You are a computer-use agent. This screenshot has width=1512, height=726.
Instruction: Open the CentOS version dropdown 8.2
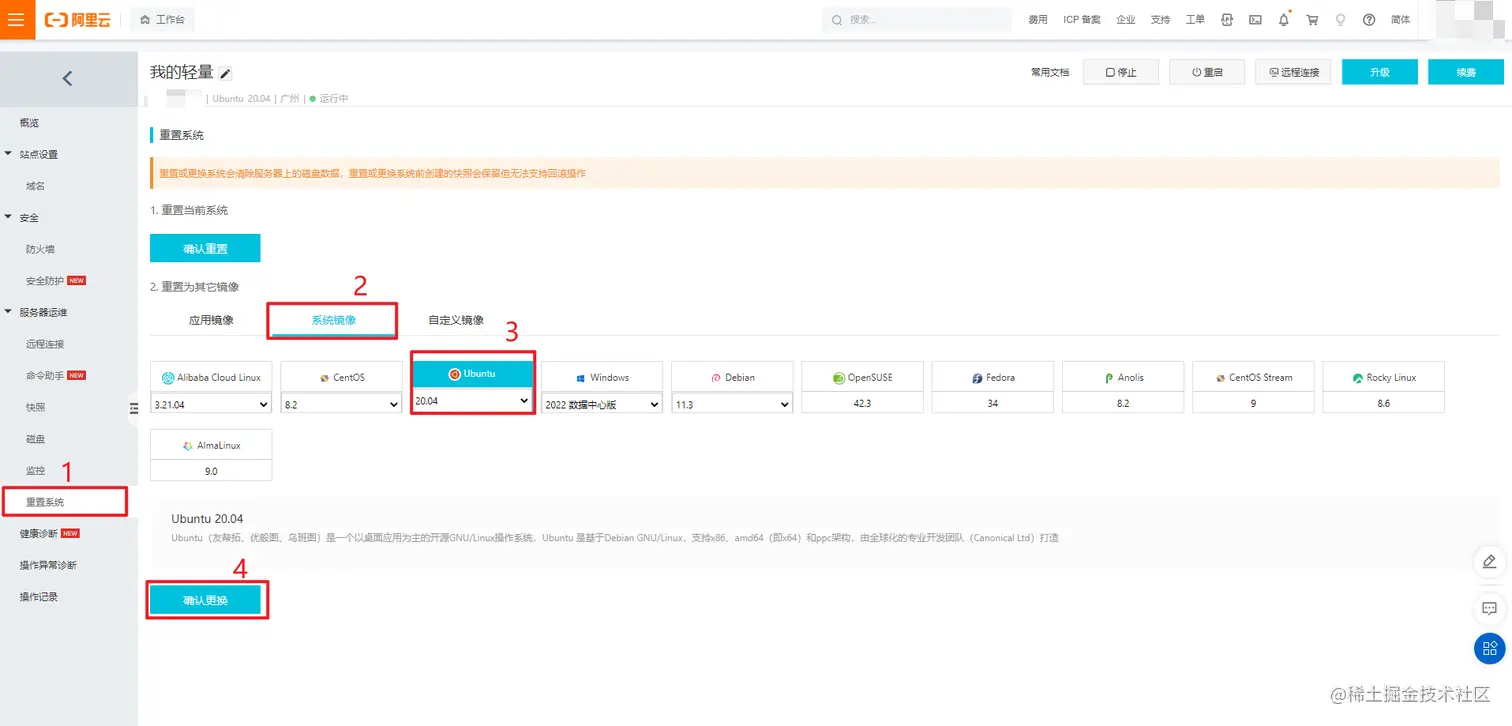coord(341,404)
